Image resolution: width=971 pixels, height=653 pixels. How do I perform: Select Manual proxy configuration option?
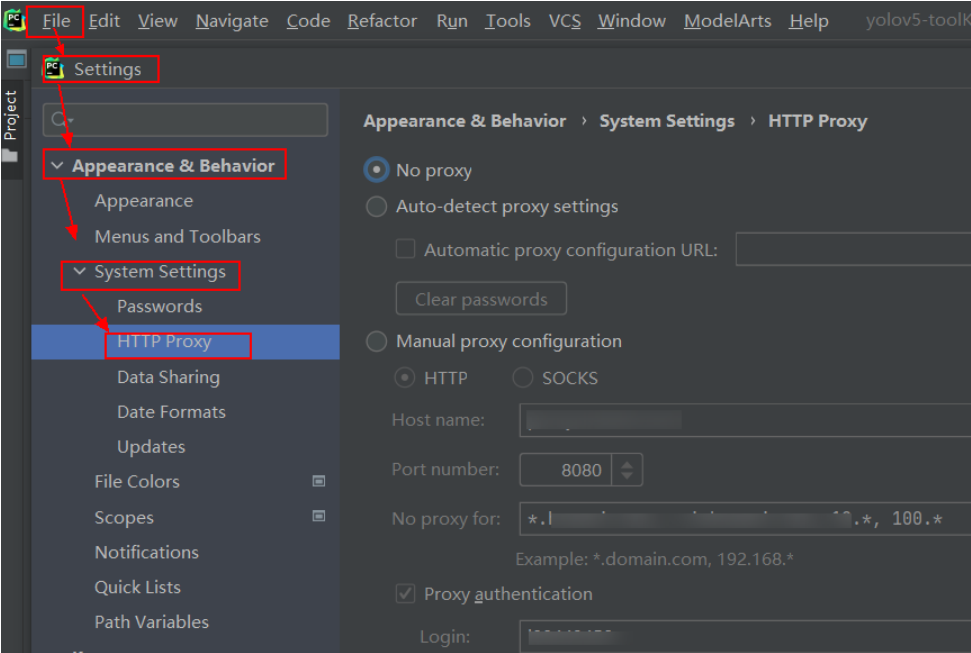(x=376, y=341)
